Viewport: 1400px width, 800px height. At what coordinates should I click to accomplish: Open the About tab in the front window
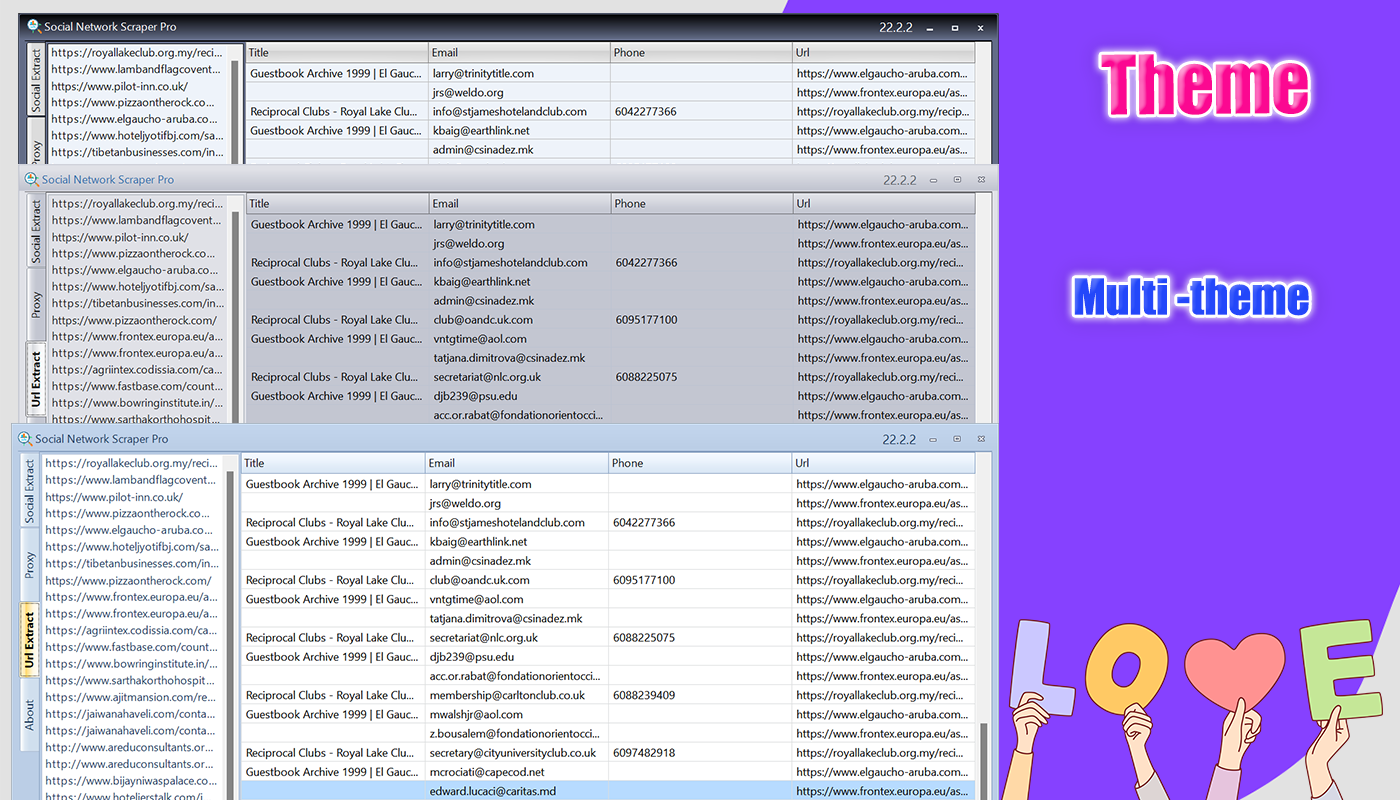point(30,715)
